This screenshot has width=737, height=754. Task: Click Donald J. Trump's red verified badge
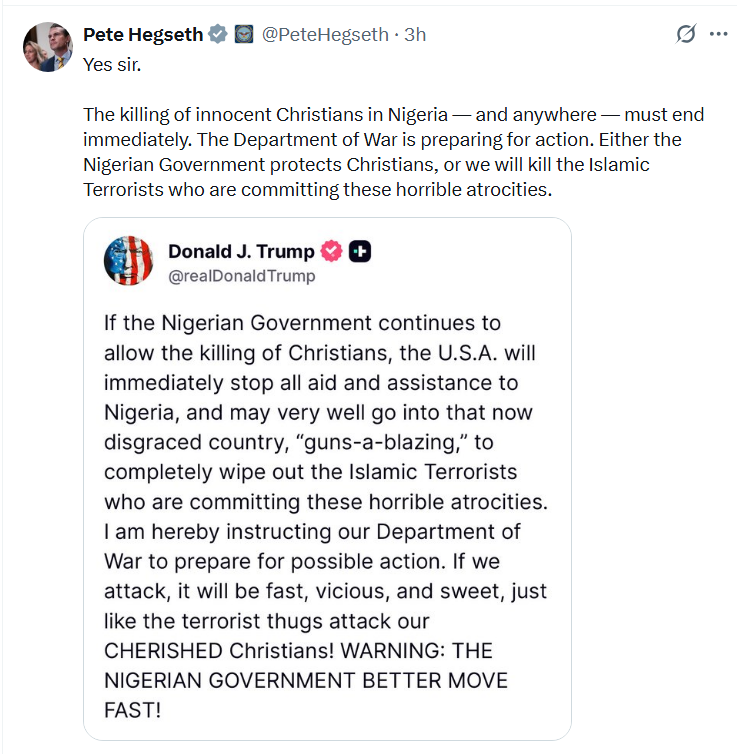pos(332,251)
